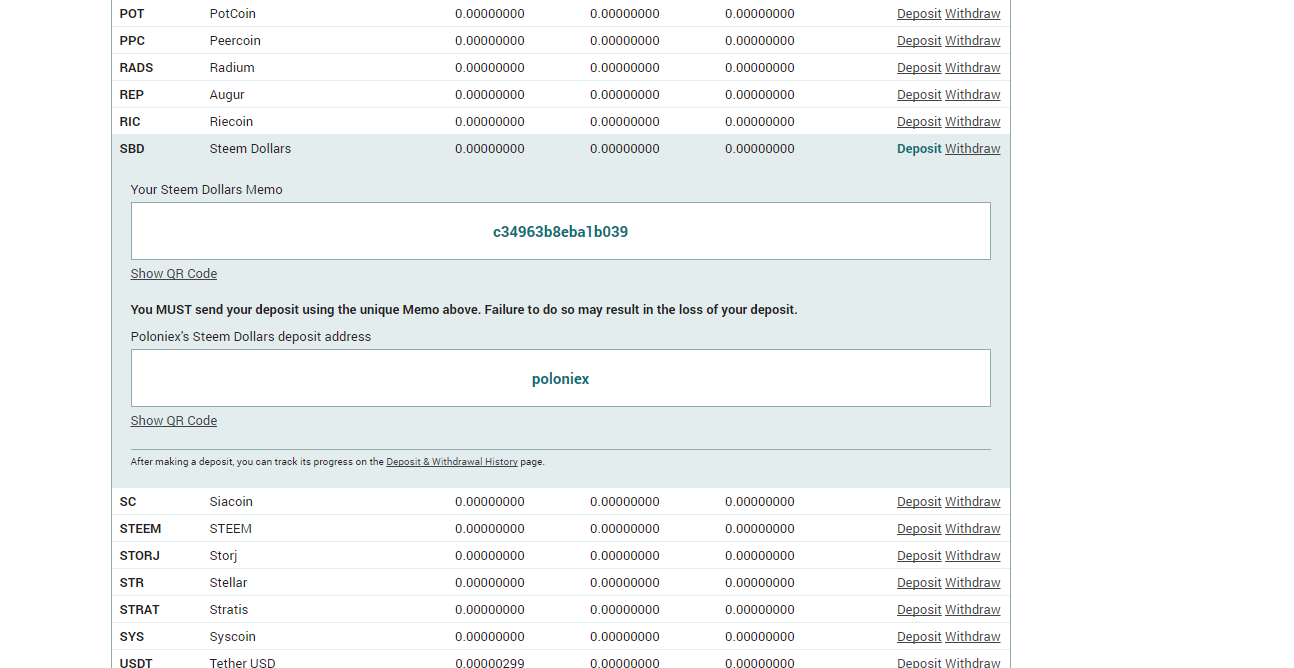Collapse the Steem Dollars Deposit panel

point(919,149)
